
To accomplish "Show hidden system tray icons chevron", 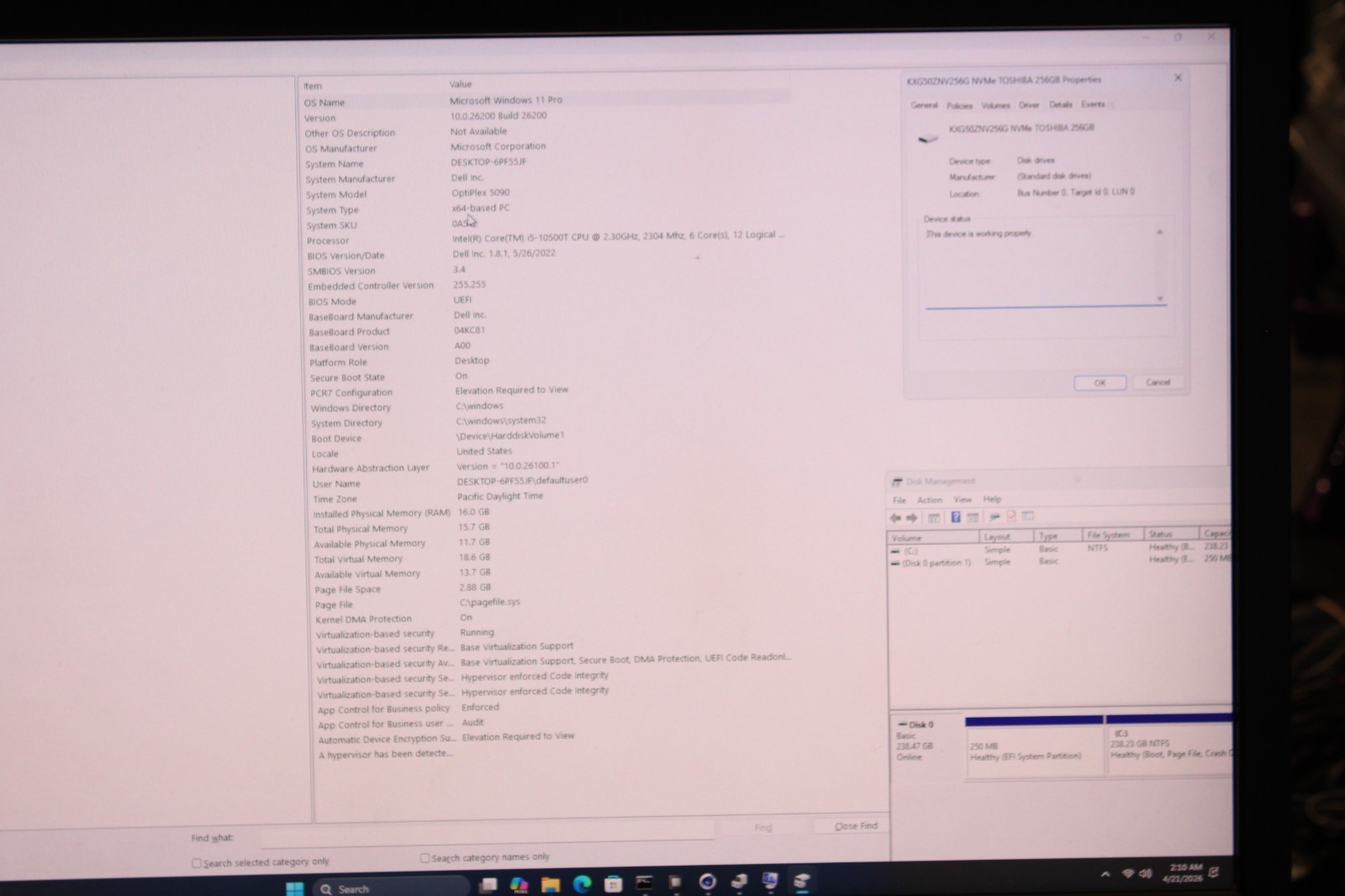I will (x=1105, y=874).
